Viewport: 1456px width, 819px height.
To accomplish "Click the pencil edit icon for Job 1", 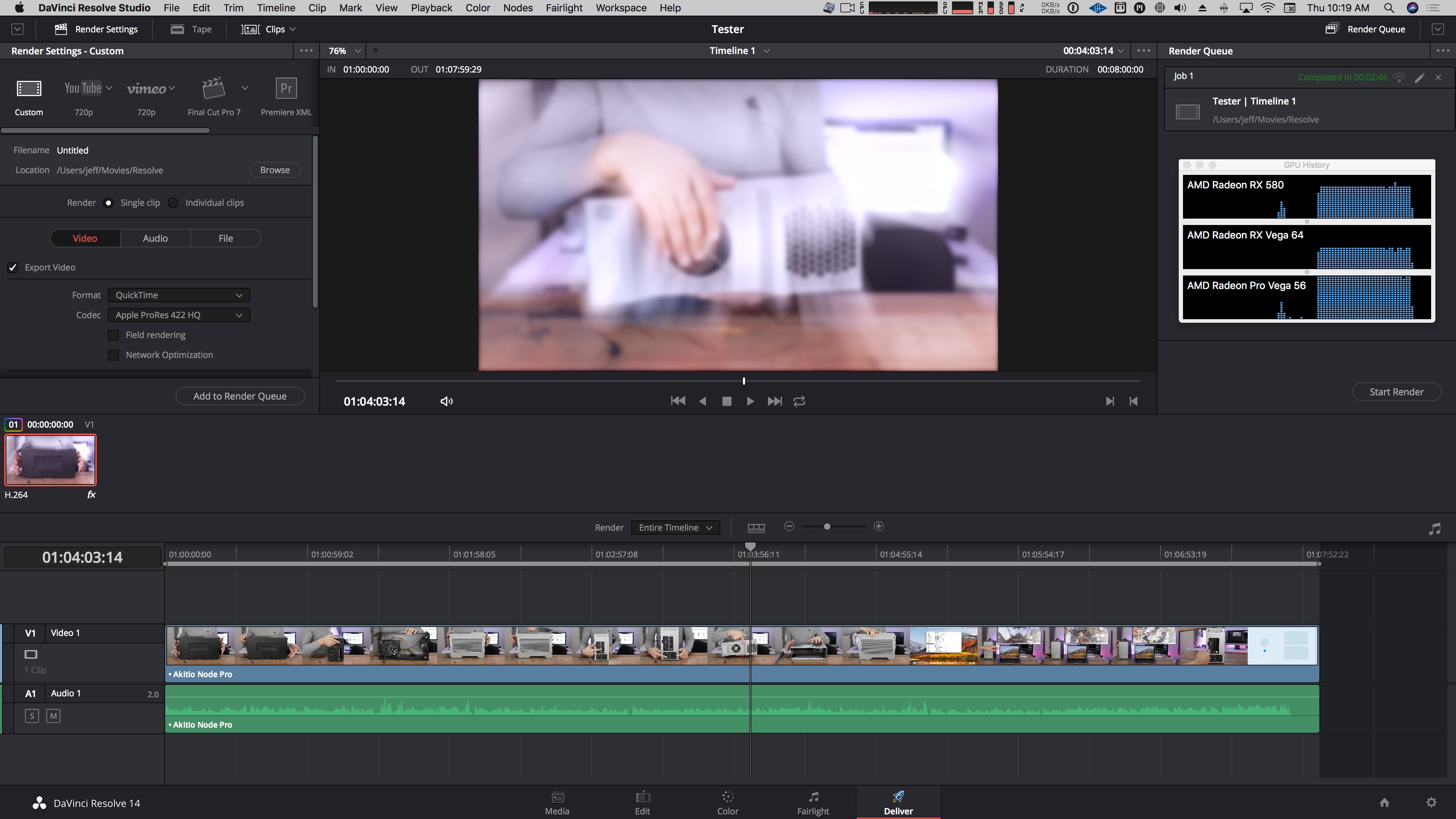I will [1419, 78].
